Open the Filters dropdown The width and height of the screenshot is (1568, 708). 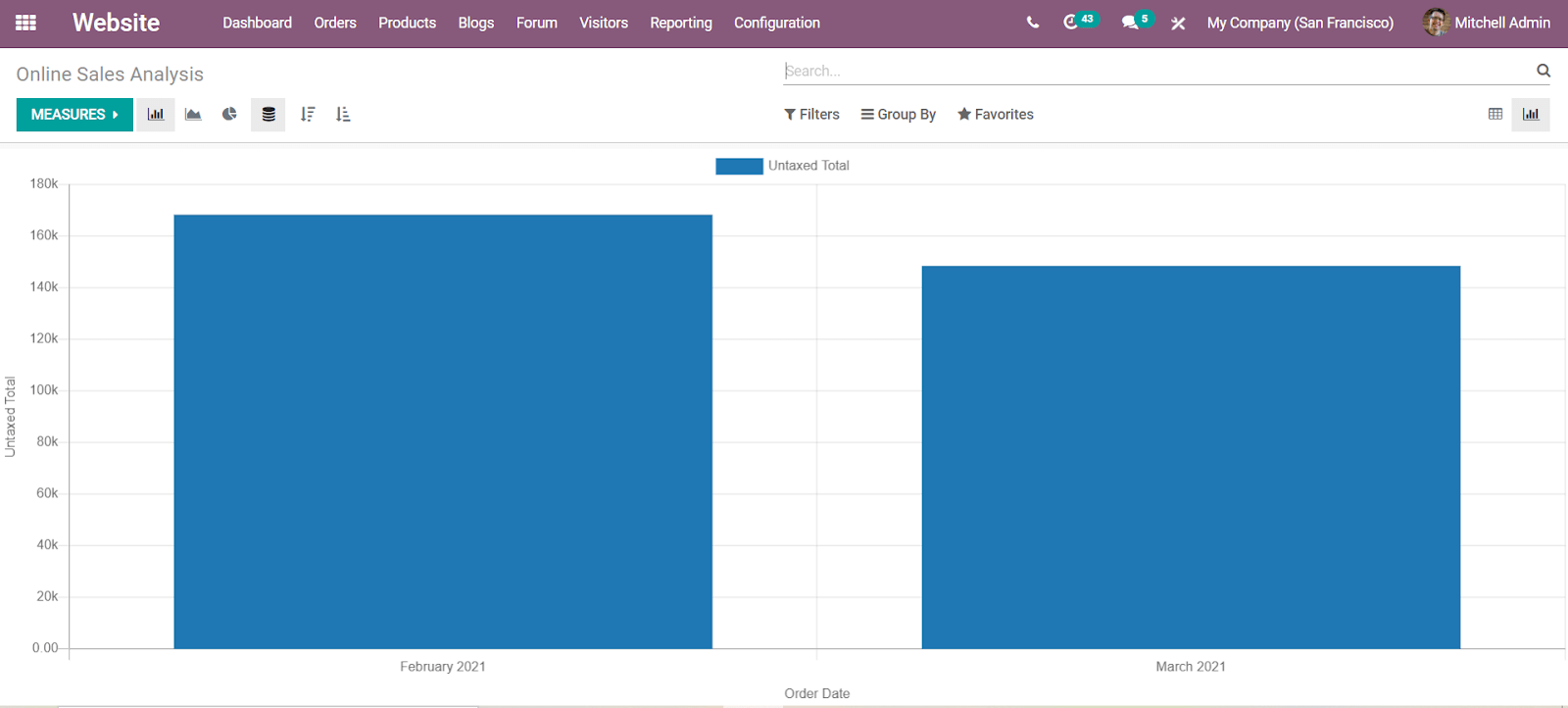811,115
